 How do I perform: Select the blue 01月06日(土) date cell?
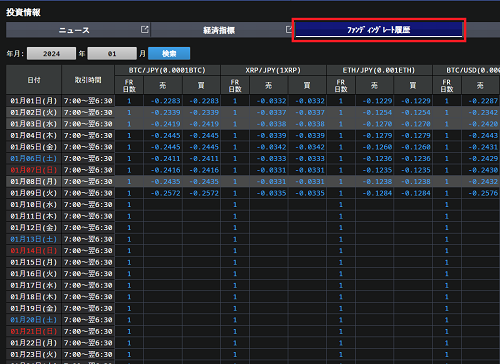[34, 158]
